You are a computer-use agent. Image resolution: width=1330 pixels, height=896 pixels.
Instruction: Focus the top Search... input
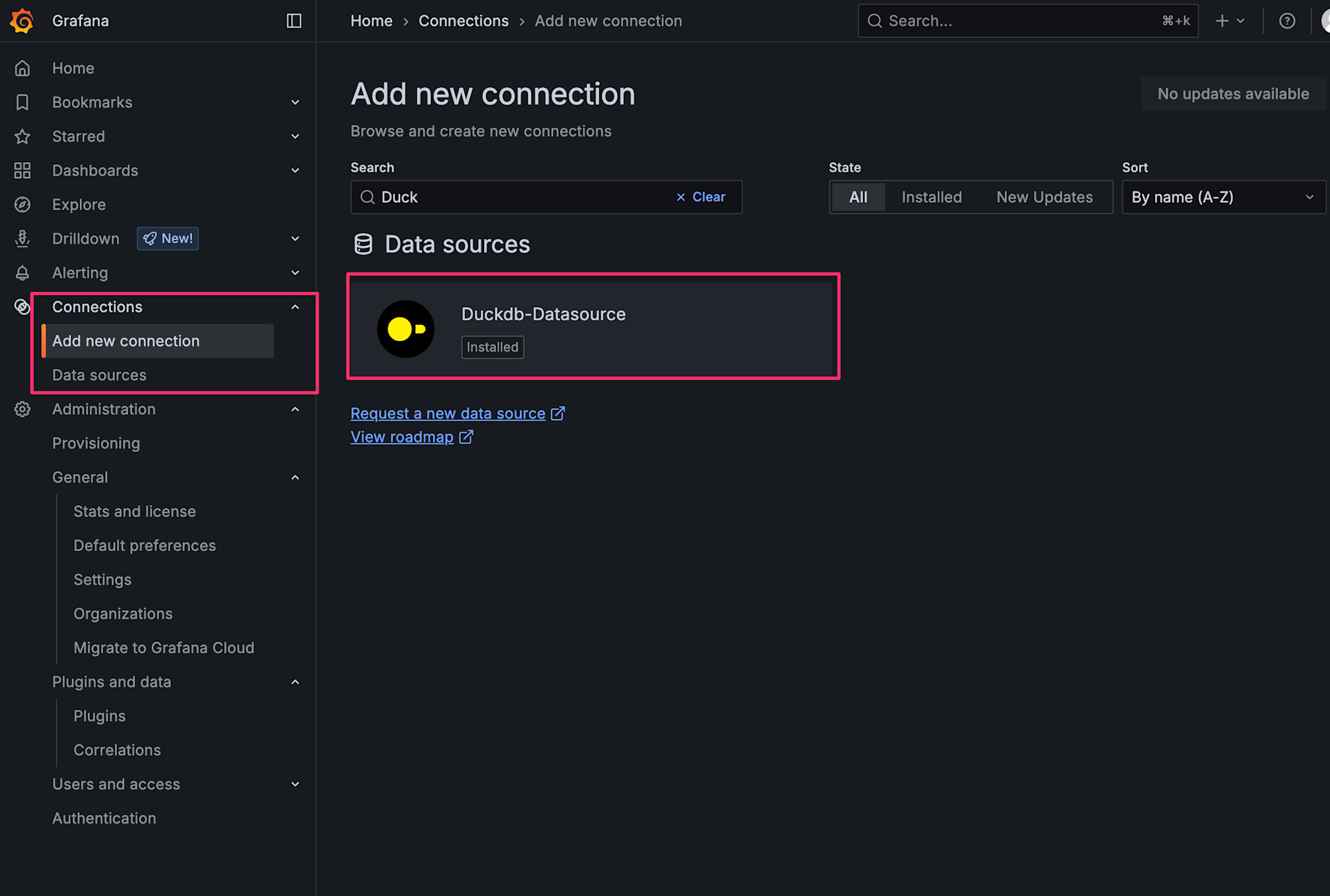pos(1027,21)
